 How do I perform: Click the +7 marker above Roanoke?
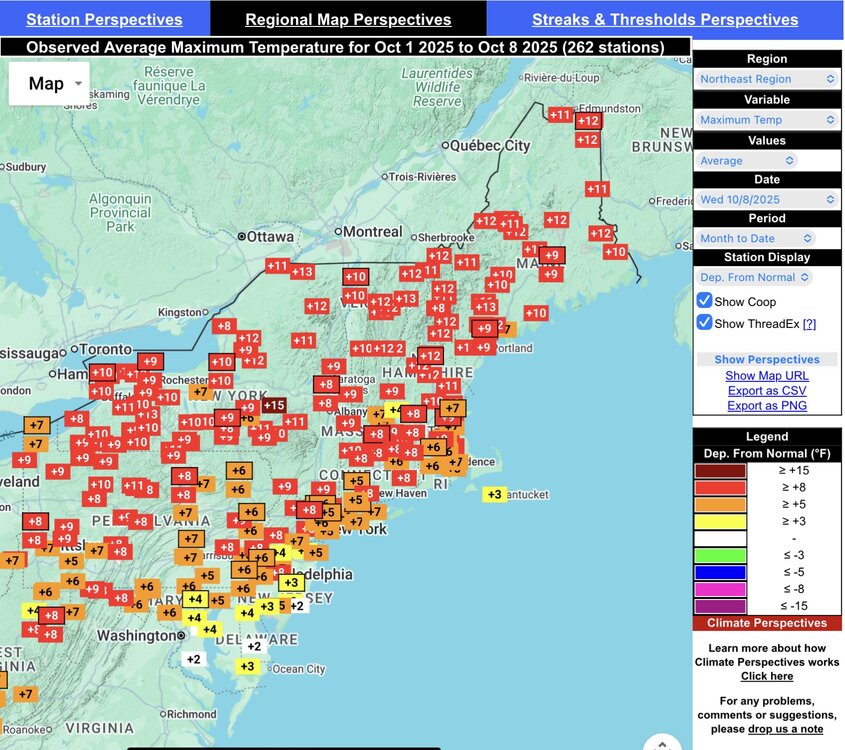(24, 694)
